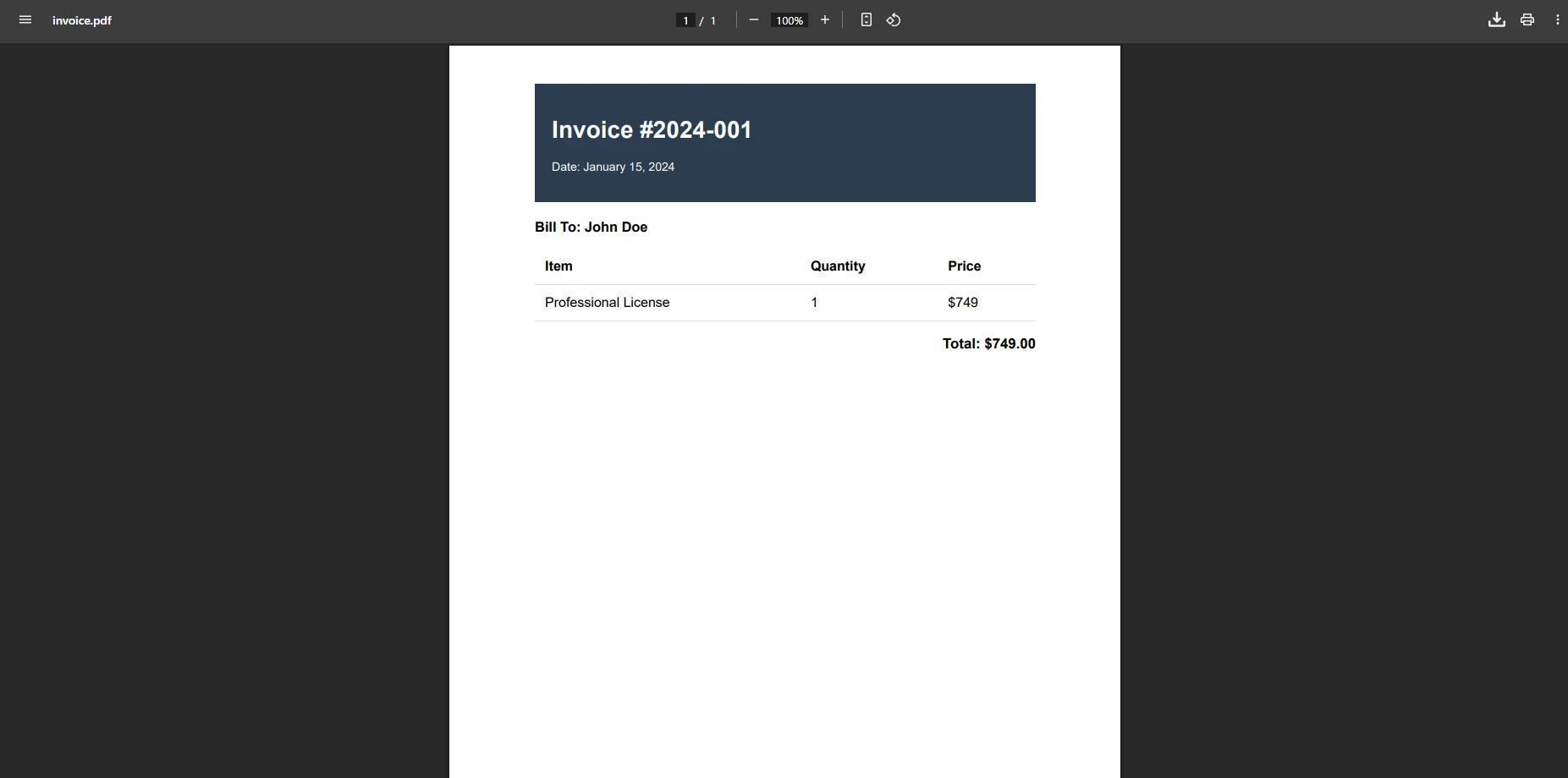Download the invoice PDF
This screenshot has height=778, width=1568.
pos(1496,20)
